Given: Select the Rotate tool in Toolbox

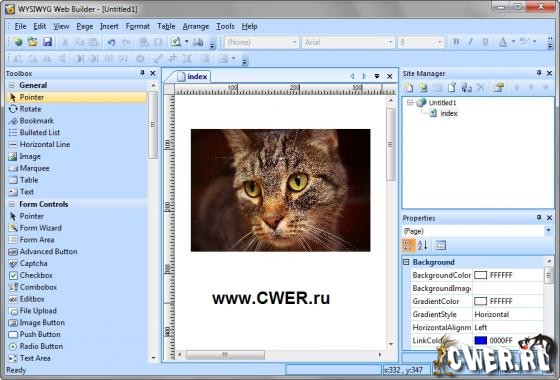Looking at the screenshot, I should (x=25, y=109).
